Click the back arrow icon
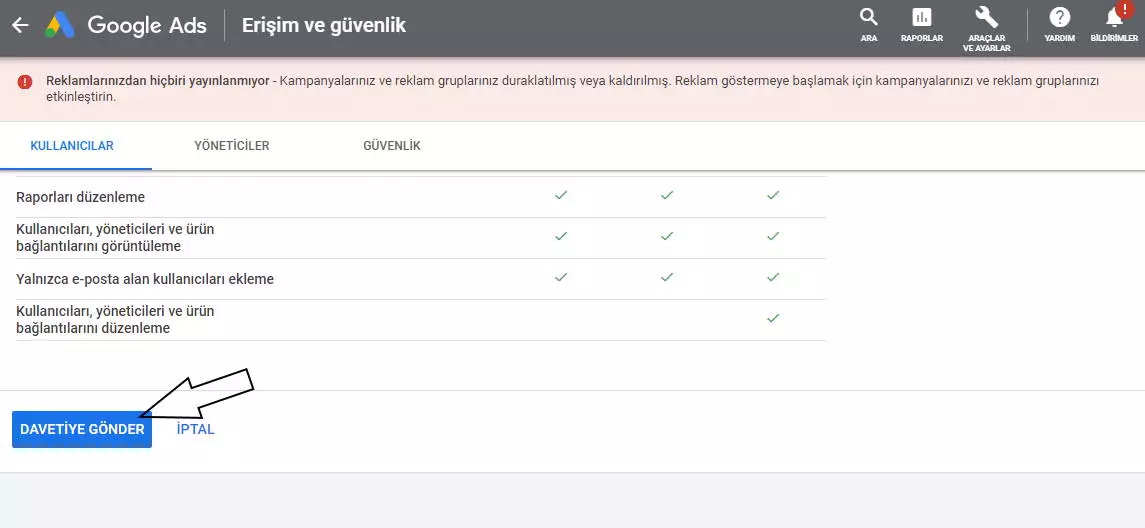Screen dimensions: 1145x528 (x=20, y=26)
